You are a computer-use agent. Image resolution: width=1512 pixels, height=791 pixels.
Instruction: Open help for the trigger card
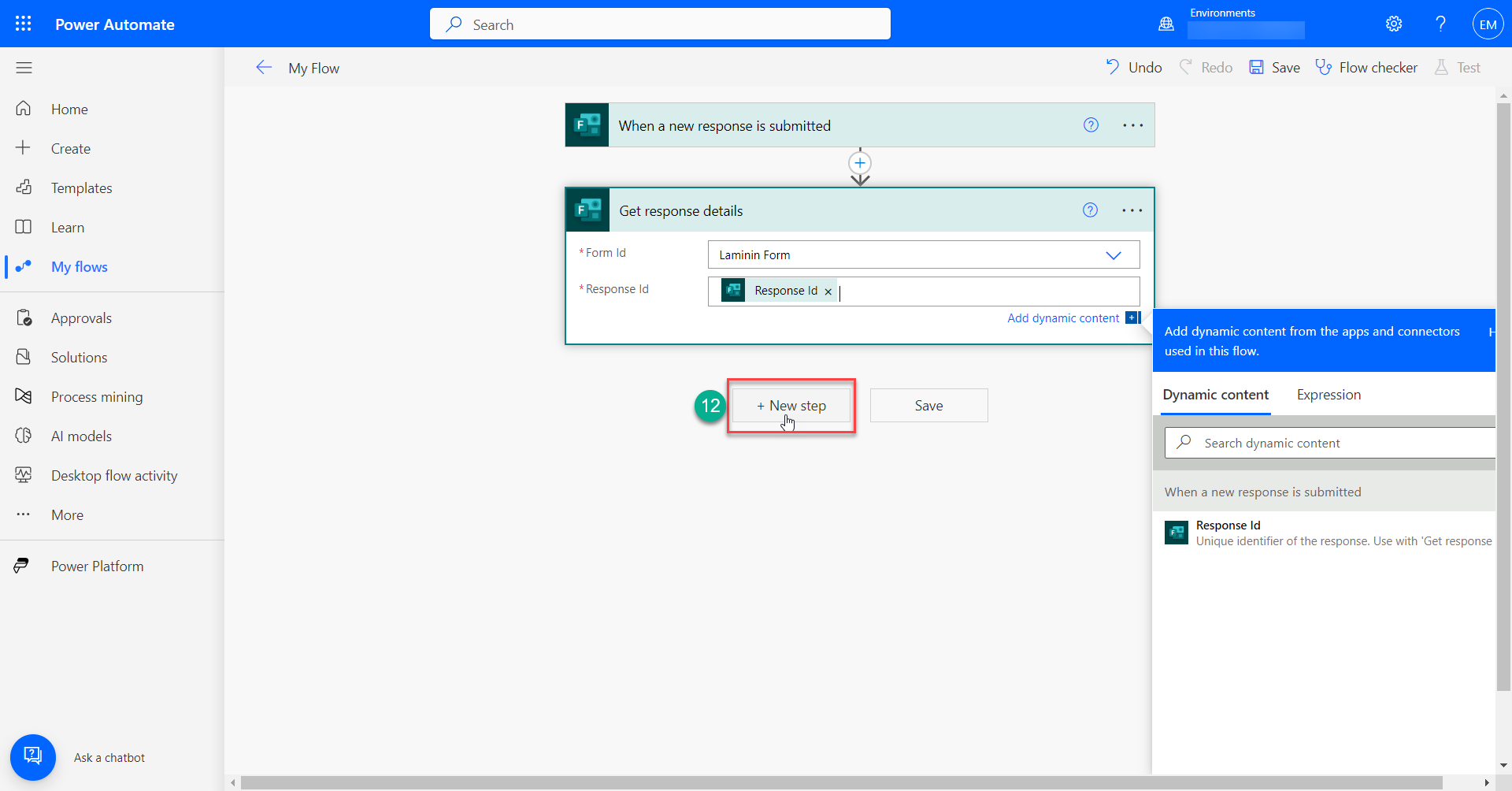click(x=1091, y=124)
